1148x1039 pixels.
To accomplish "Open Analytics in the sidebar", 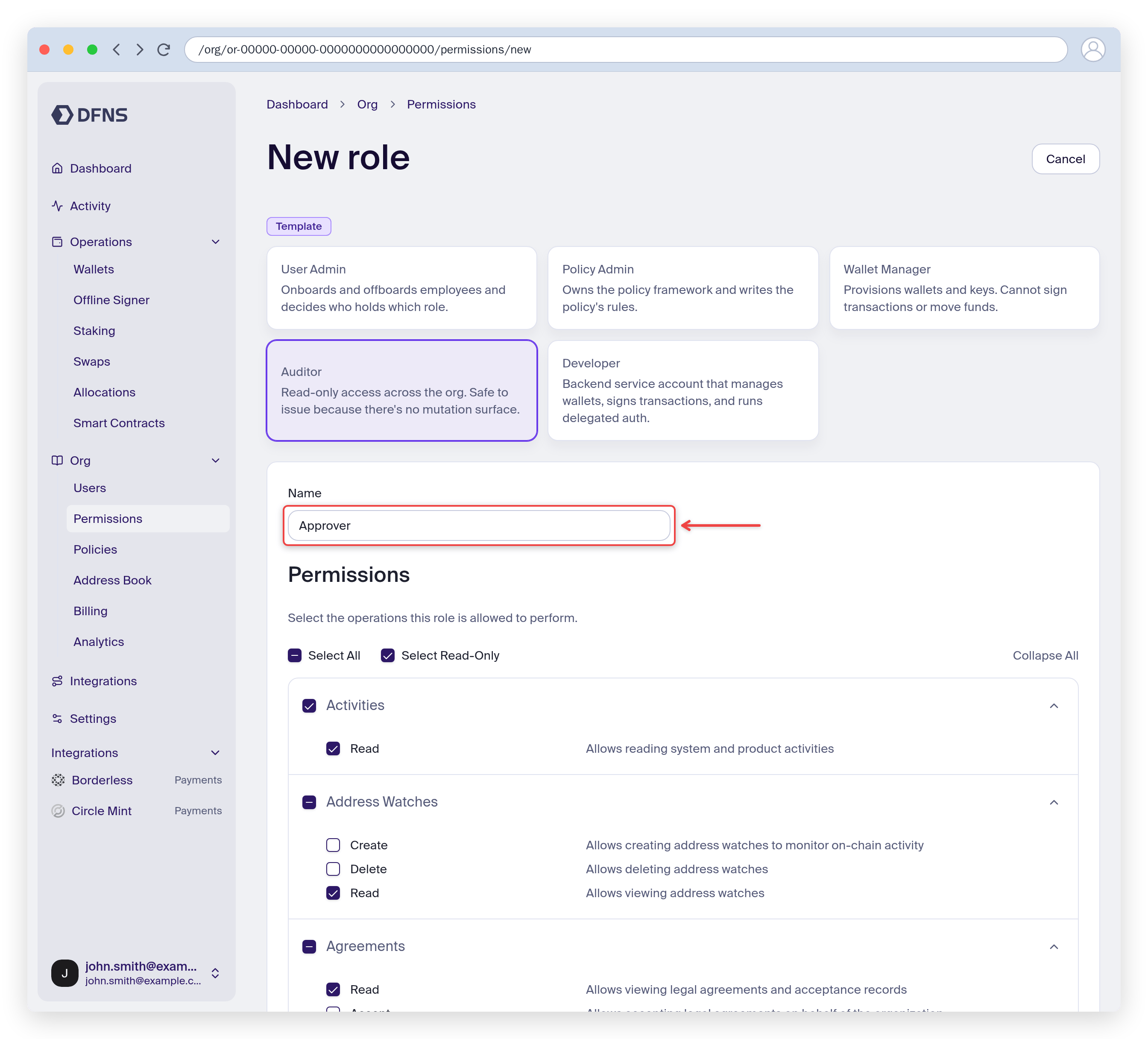I will click(99, 641).
